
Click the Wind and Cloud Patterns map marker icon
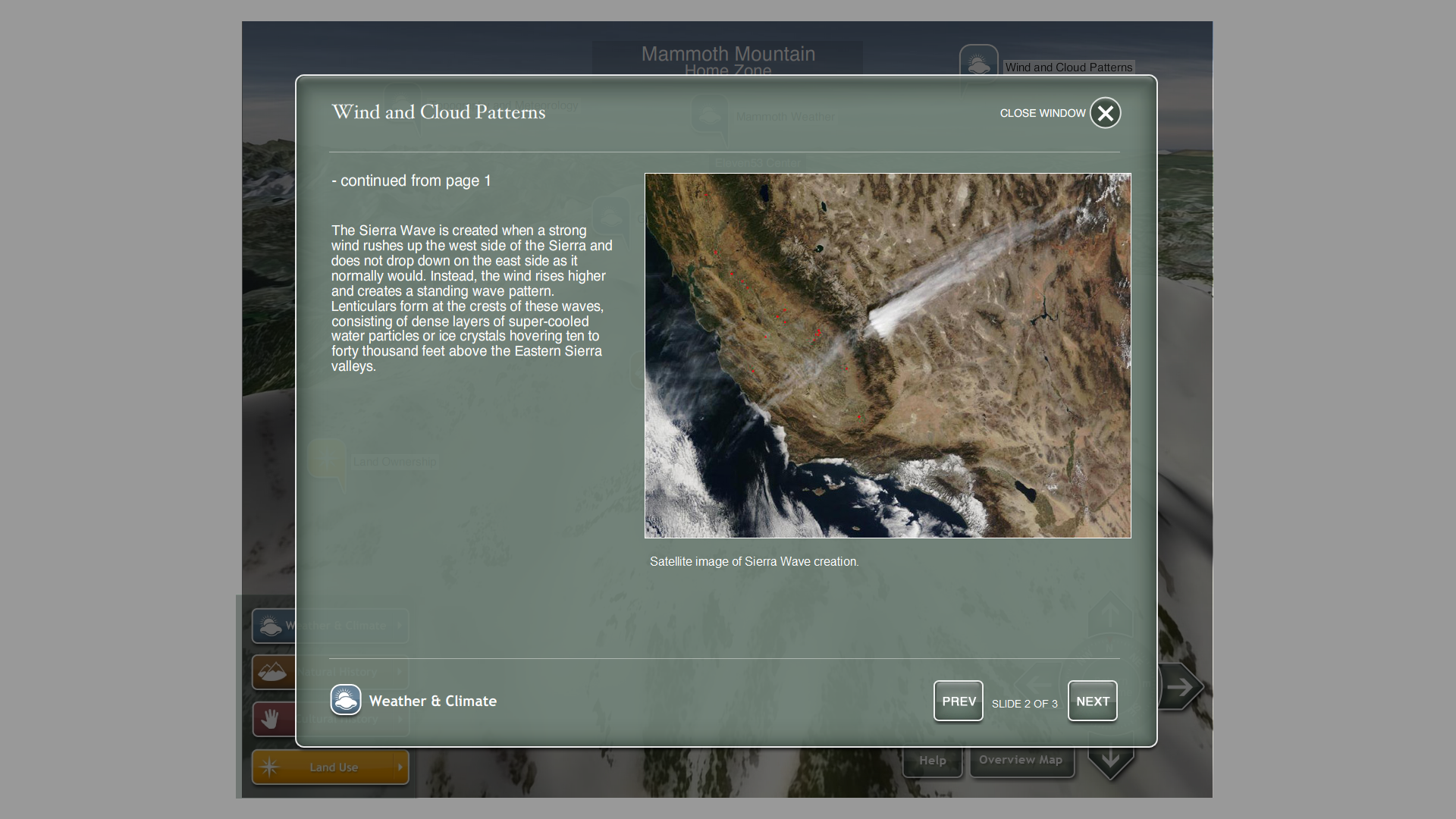click(978, 62)
